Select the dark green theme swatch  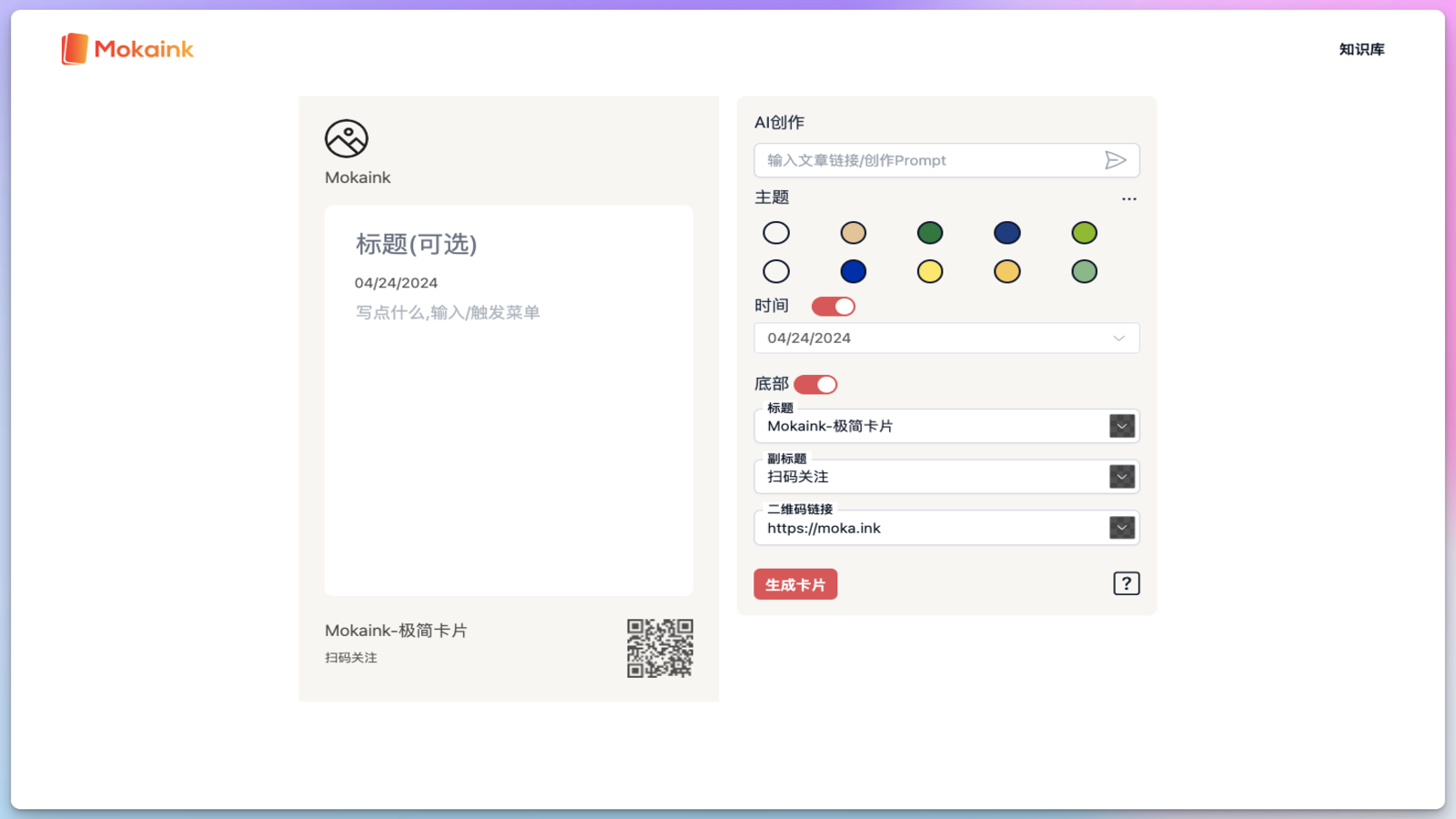click(929, 233)
